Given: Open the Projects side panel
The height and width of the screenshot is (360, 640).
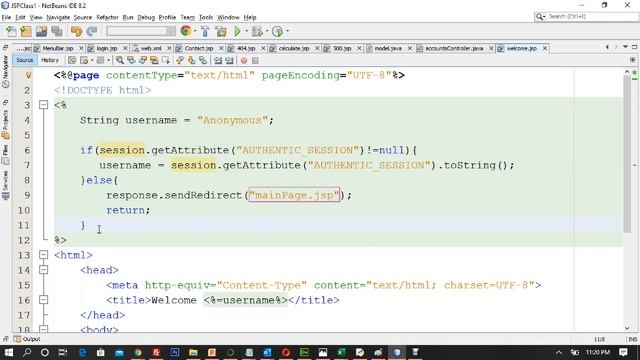Looking at the screenshot, I should pyautogui.click(x=5, y=124).
